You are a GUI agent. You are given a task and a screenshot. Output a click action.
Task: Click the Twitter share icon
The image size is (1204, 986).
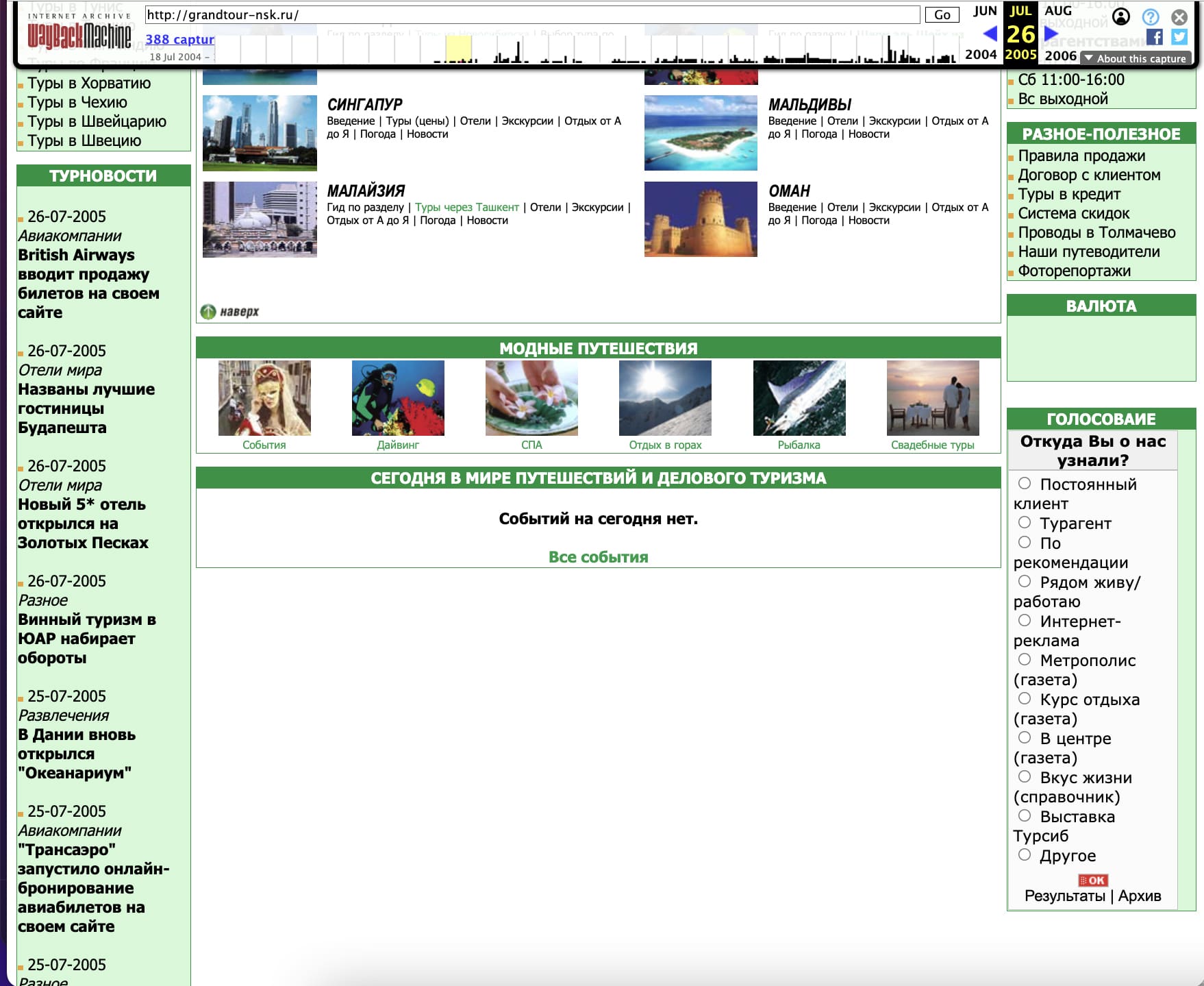click(1179, 37)
